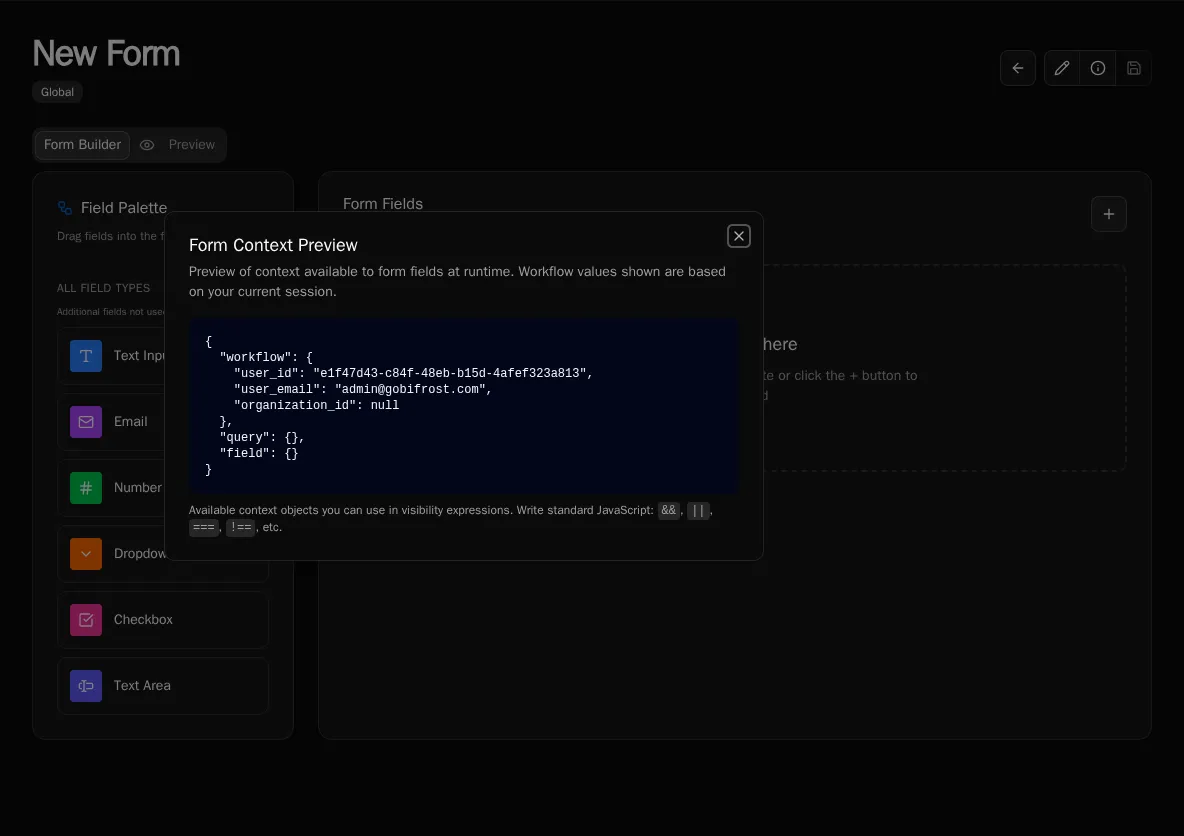Click the ALL FIELD TYPES label
The height and width of the screenshot is (836, 1184).
click(x=103, y=288)
